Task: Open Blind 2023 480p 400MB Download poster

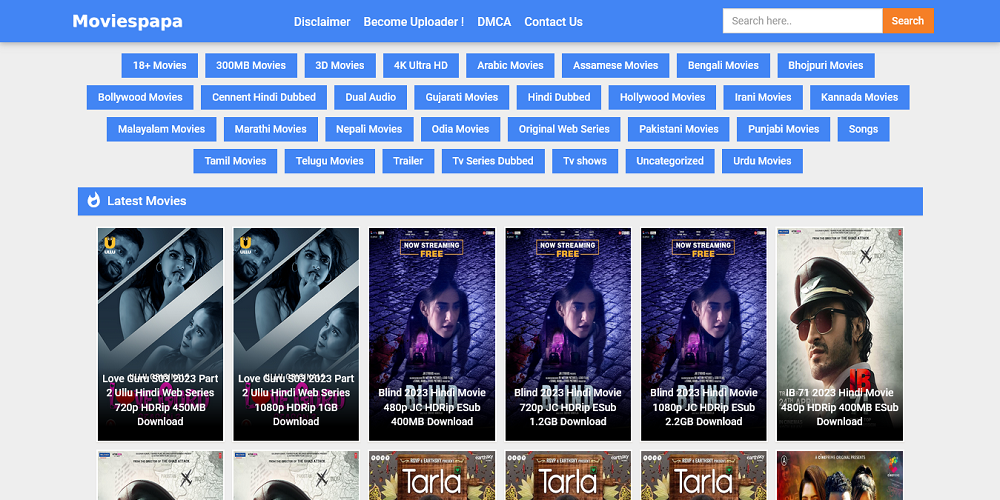Action: point(432,334)
